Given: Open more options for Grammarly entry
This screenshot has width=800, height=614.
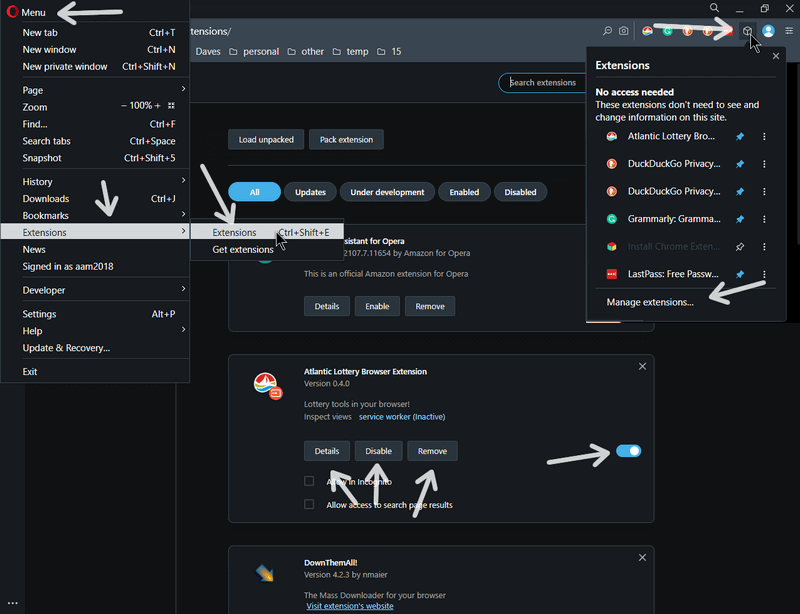Looking at the screenshot, I should (x=764, y=219).
